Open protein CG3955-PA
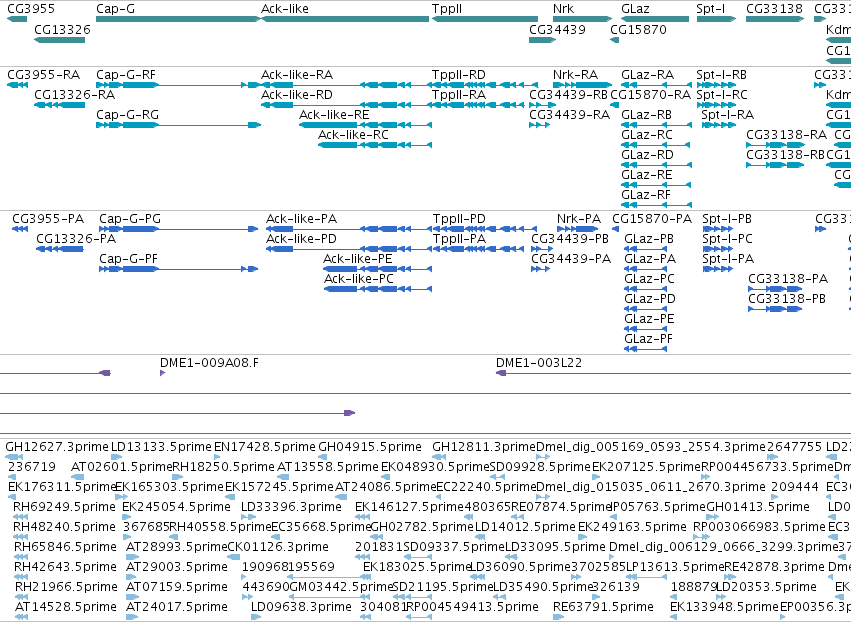The width and height of the screenshot is (851, 622). point(20,229)
